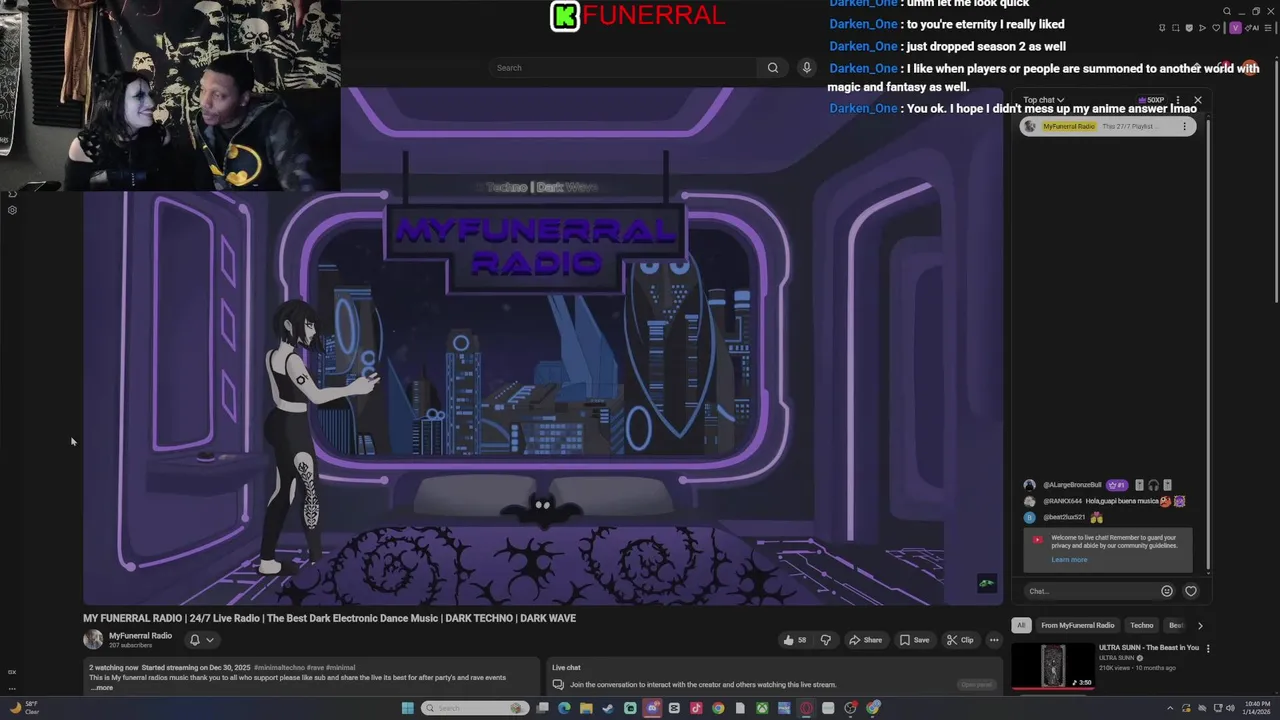Expand description with ...more
The width and height of the screenshot is (1280, 720).
pos(102,688)
